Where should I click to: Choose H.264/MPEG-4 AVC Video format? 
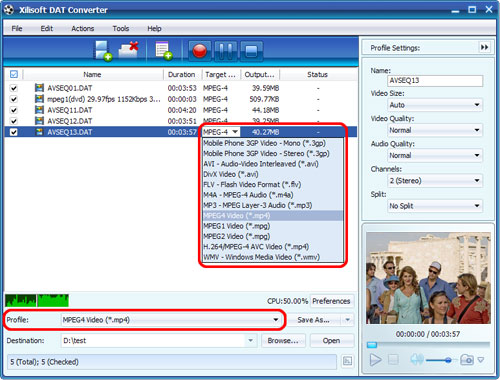tap(273, 247)
